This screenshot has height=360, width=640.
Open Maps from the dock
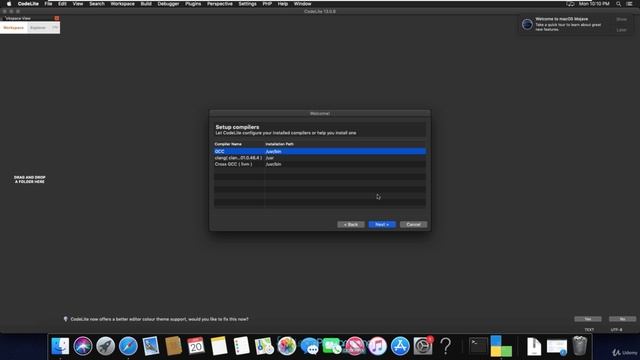click(264, 346)
